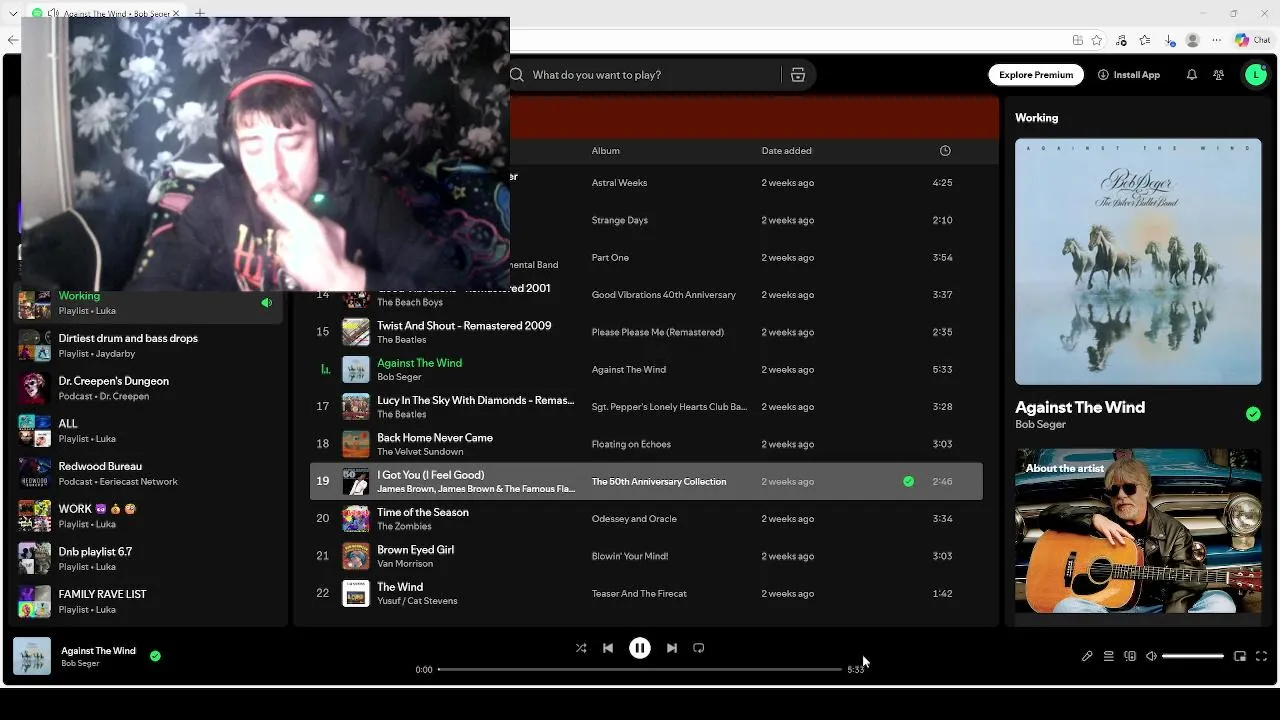Click The Beatles under Twist And Shout
The height and width of the screenshot is (720, 1280).
point(401,339)
